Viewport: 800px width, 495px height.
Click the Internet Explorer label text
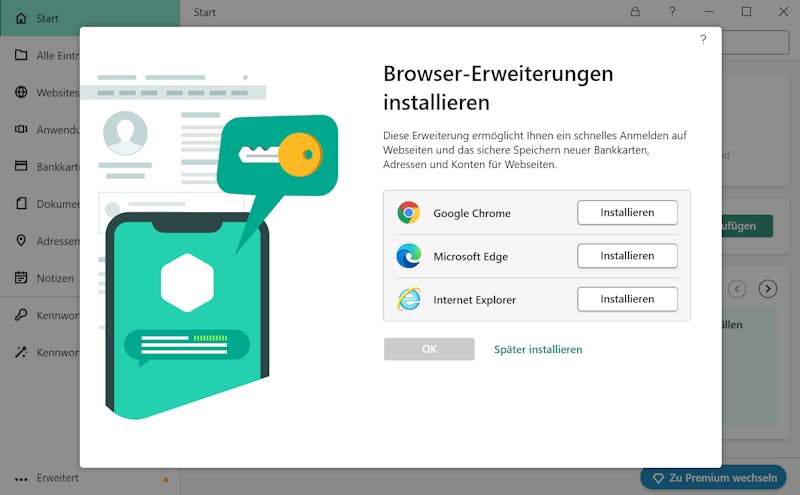point(474,300)
